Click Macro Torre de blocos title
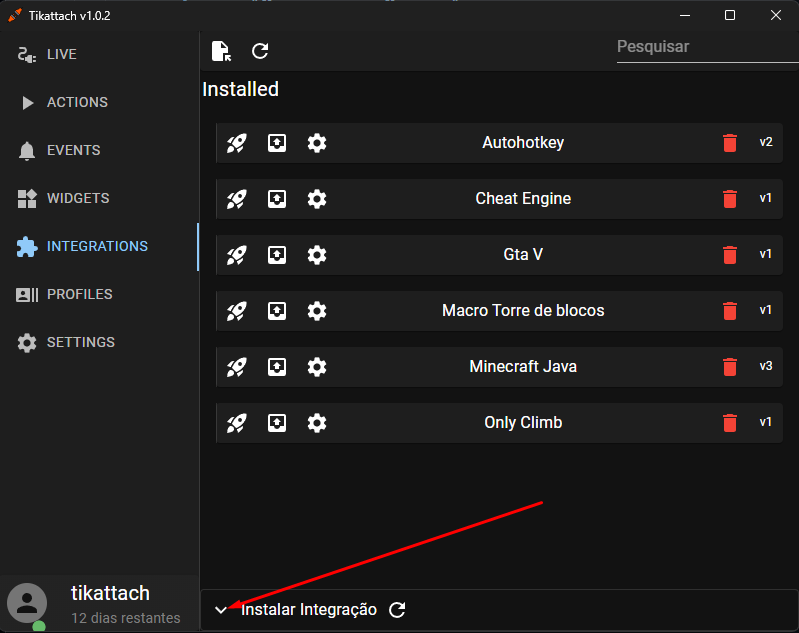 (523, 310)
